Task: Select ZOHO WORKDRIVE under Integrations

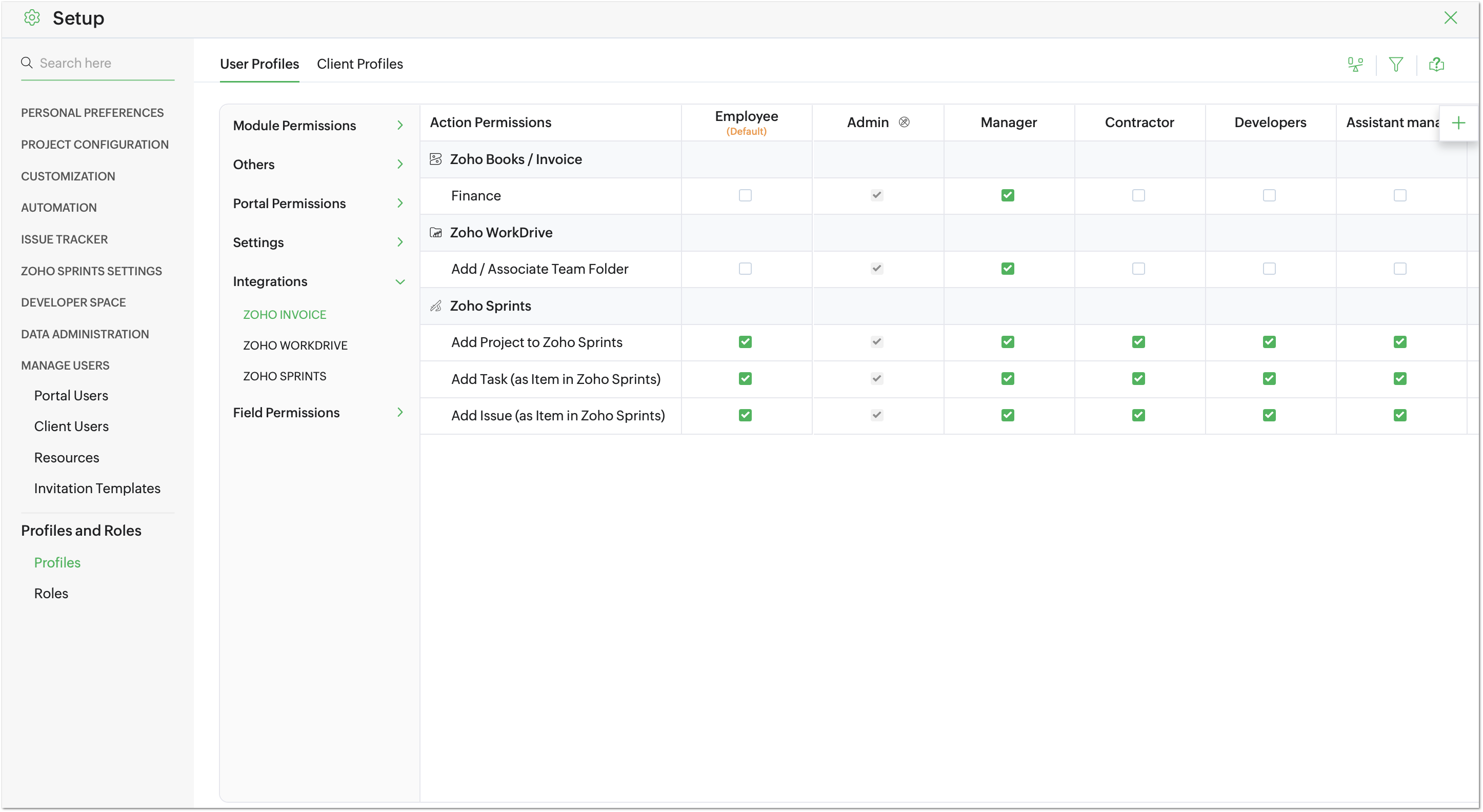Action: coord(295,346)
